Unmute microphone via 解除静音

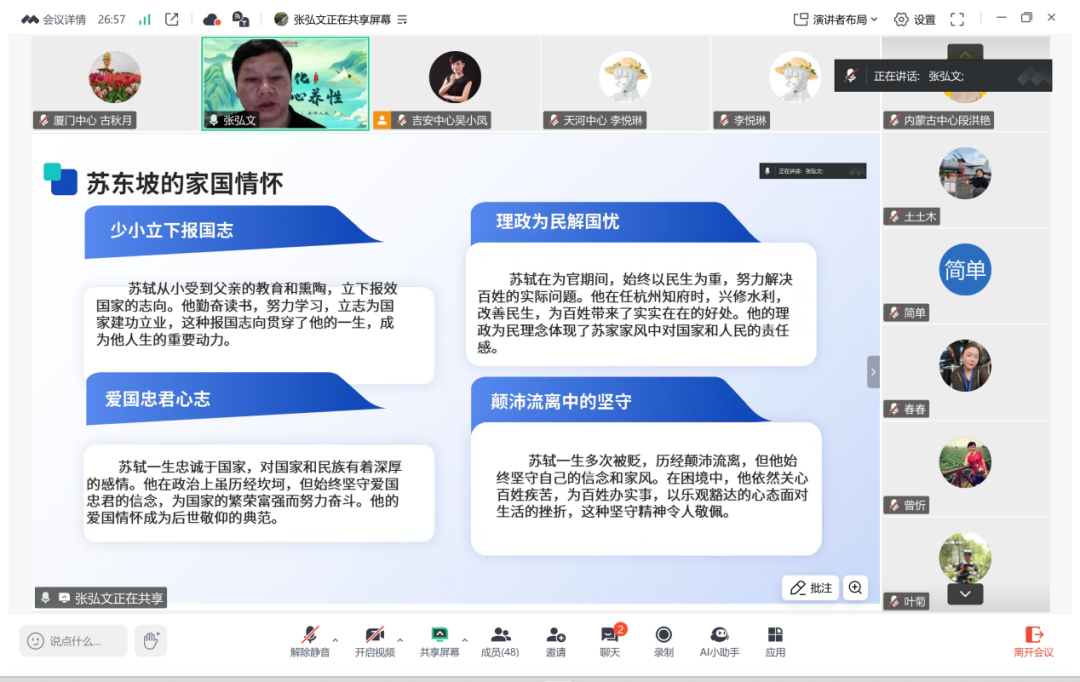[x=312, y=640]
